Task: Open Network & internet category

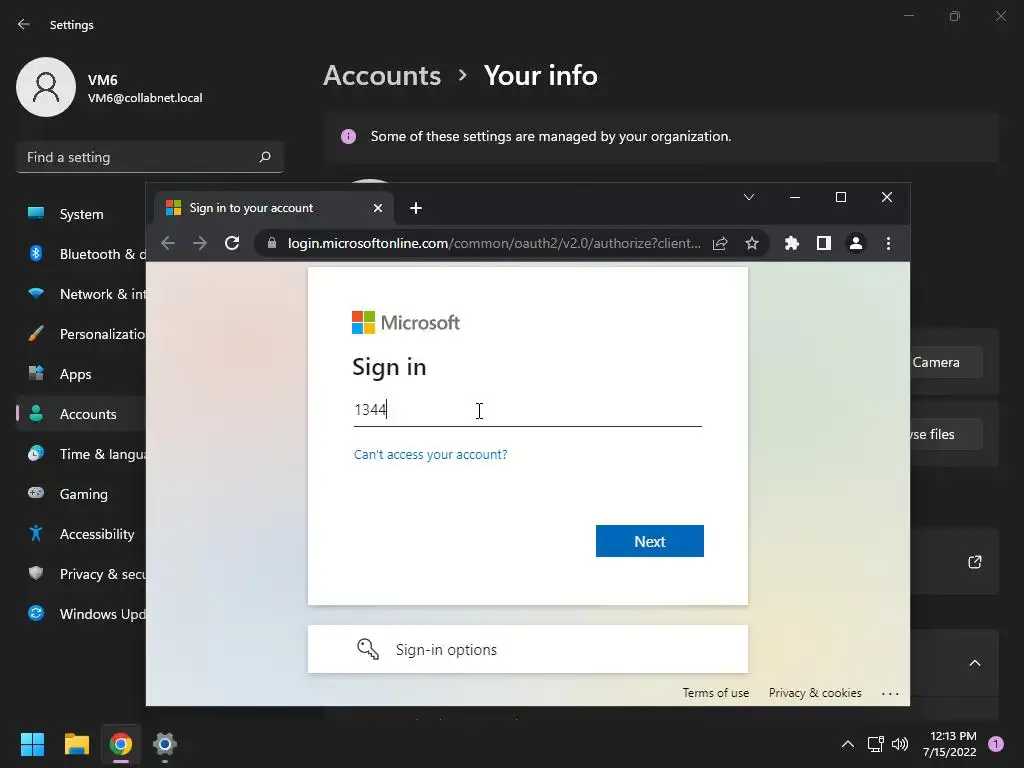Action: click(x=81, y=294)
